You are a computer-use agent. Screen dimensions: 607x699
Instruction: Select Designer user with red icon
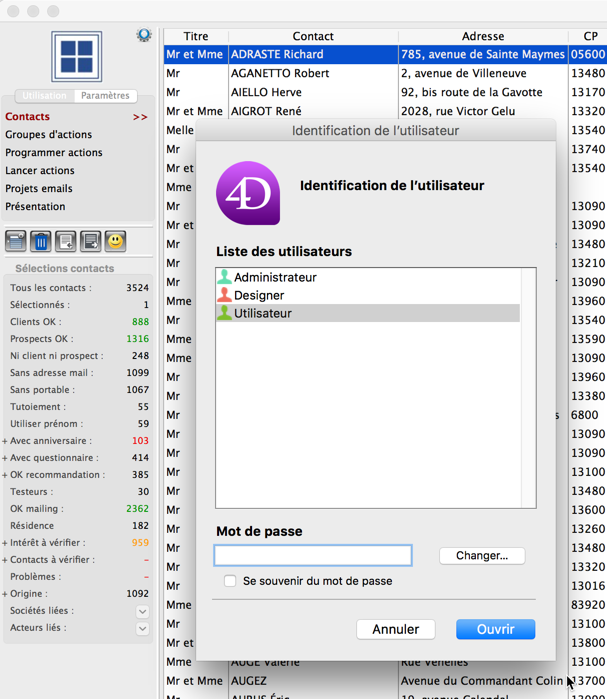(x=259, y=295)
